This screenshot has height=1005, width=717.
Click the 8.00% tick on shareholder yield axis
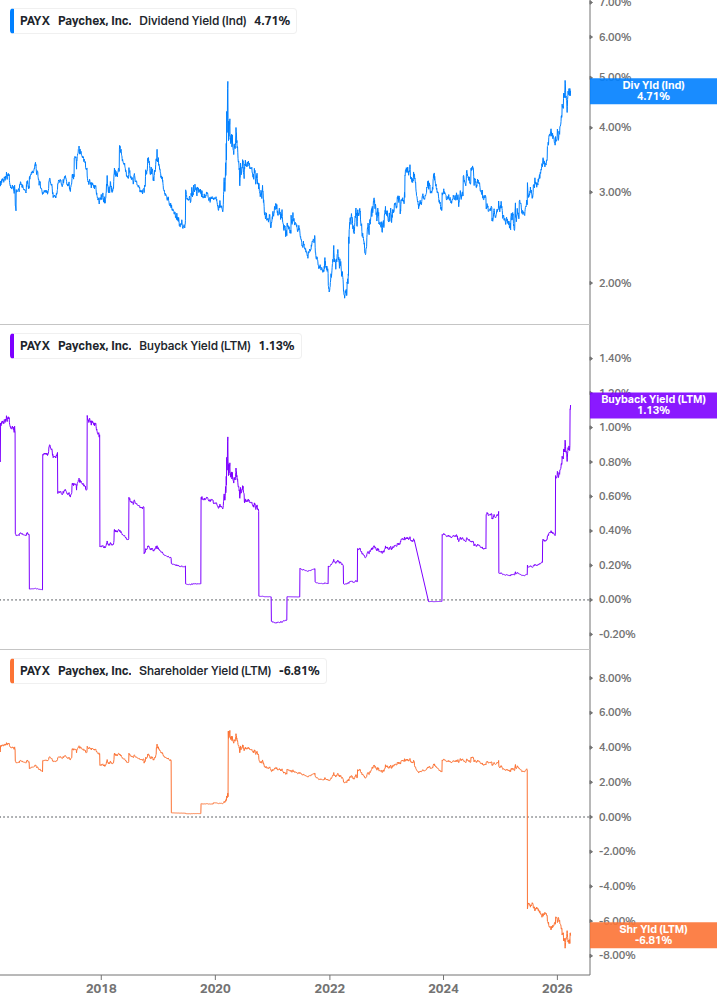[614, 678]
